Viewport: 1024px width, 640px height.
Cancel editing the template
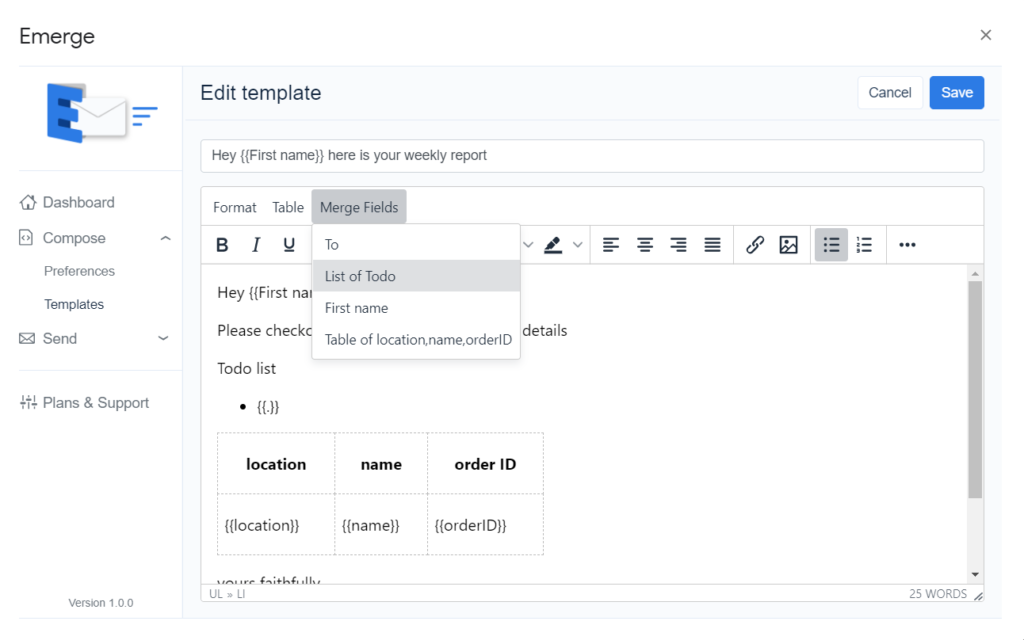coord(889,93)
